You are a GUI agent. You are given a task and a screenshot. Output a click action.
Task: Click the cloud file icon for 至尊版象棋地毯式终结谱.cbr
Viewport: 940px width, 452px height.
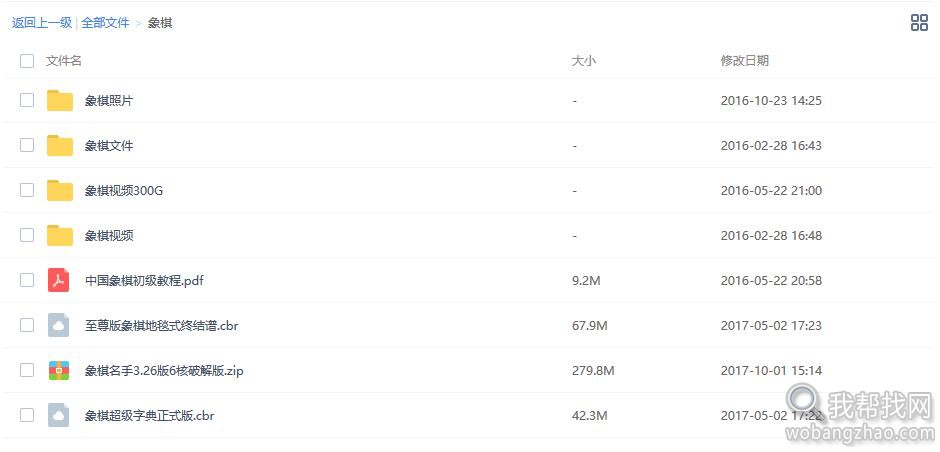click(59, 326)
